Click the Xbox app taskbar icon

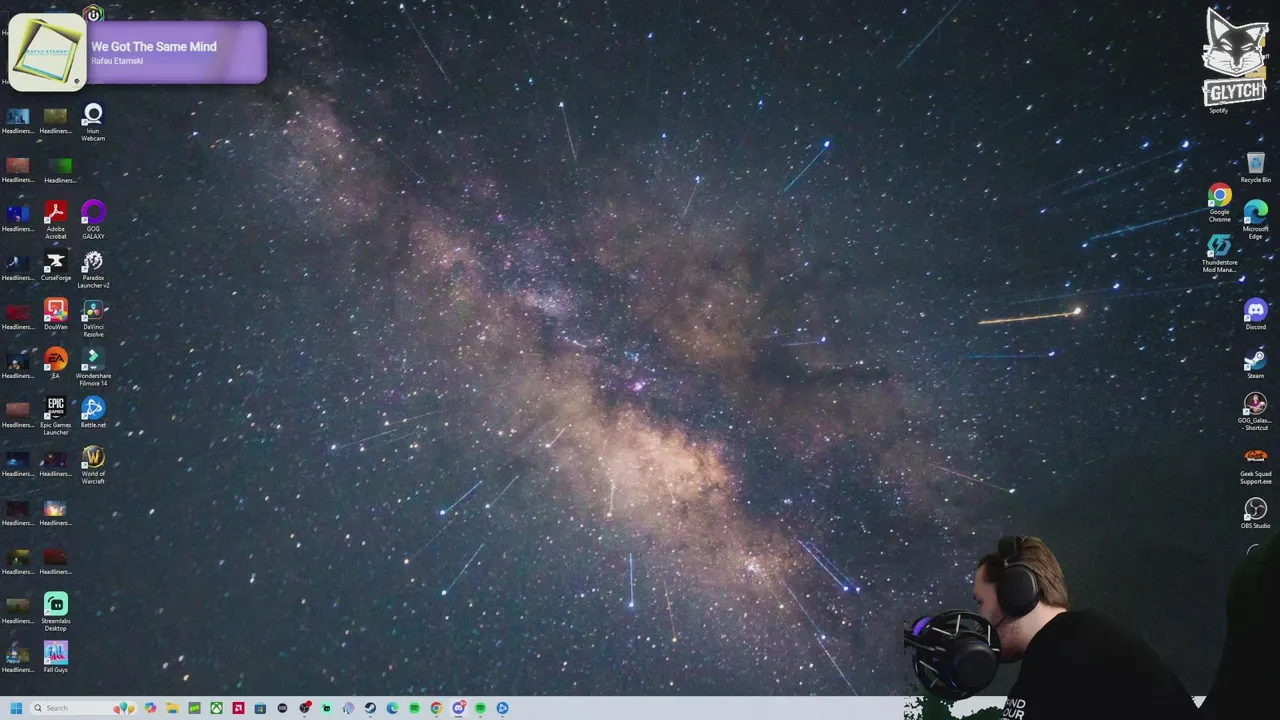tap(216, 708)
